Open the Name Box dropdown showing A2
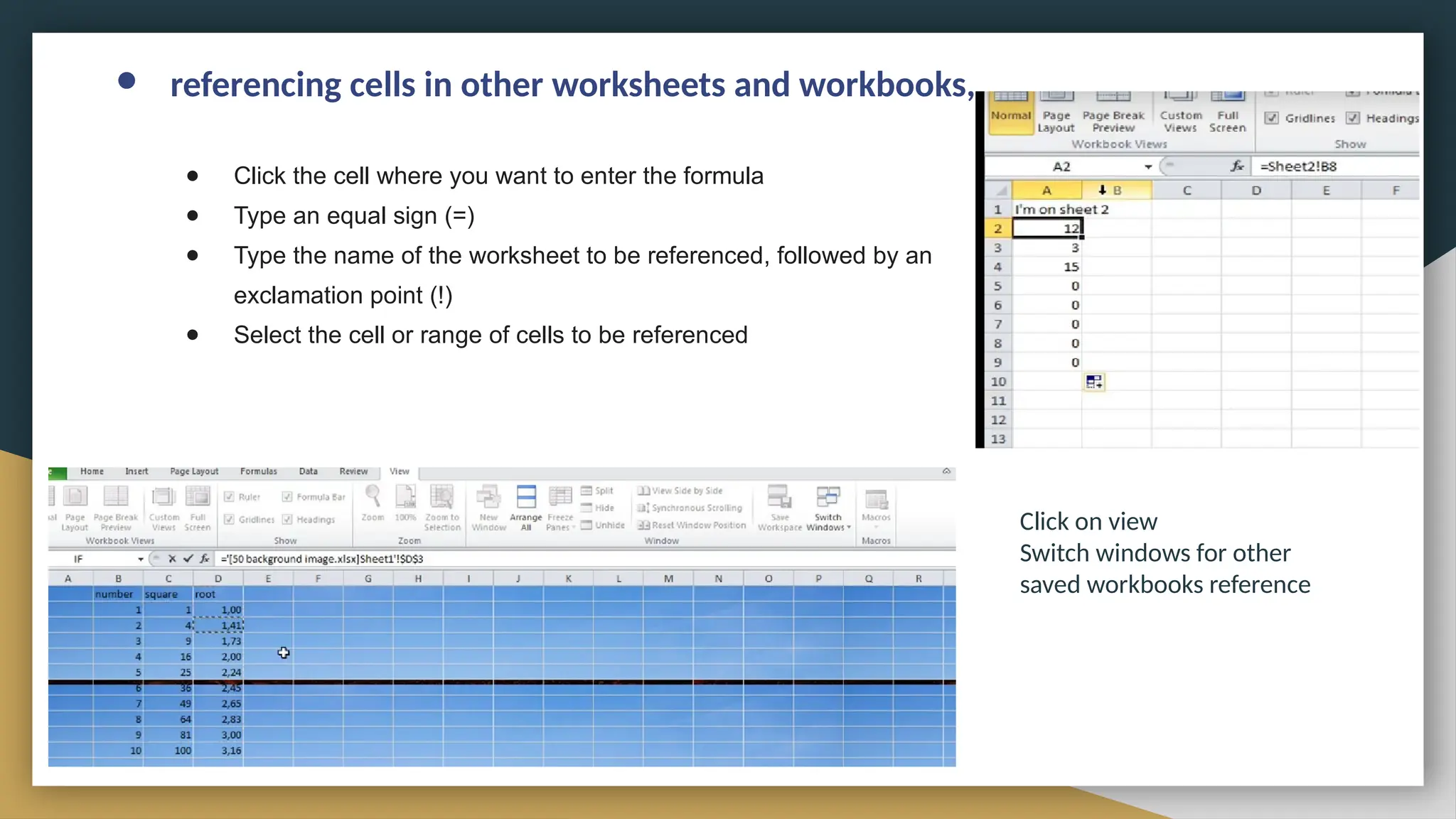This screenshot has height=819, width=1456. [x=1147, y=167]
